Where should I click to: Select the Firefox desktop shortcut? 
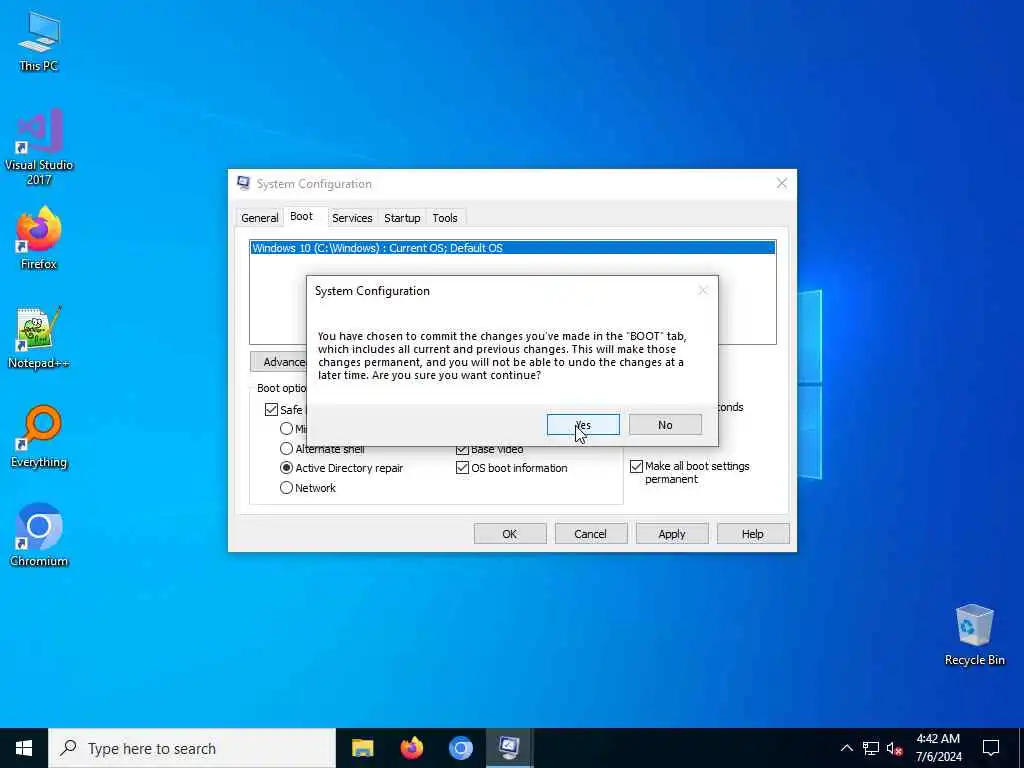[39, 238]
